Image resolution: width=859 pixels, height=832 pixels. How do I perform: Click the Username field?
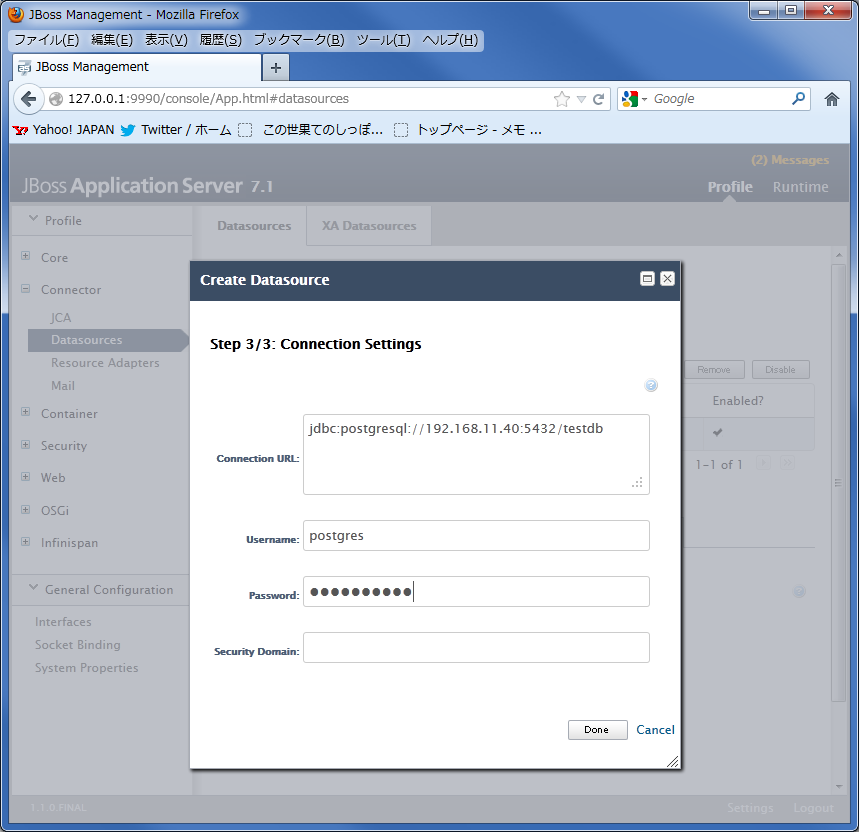click(476, 536)
